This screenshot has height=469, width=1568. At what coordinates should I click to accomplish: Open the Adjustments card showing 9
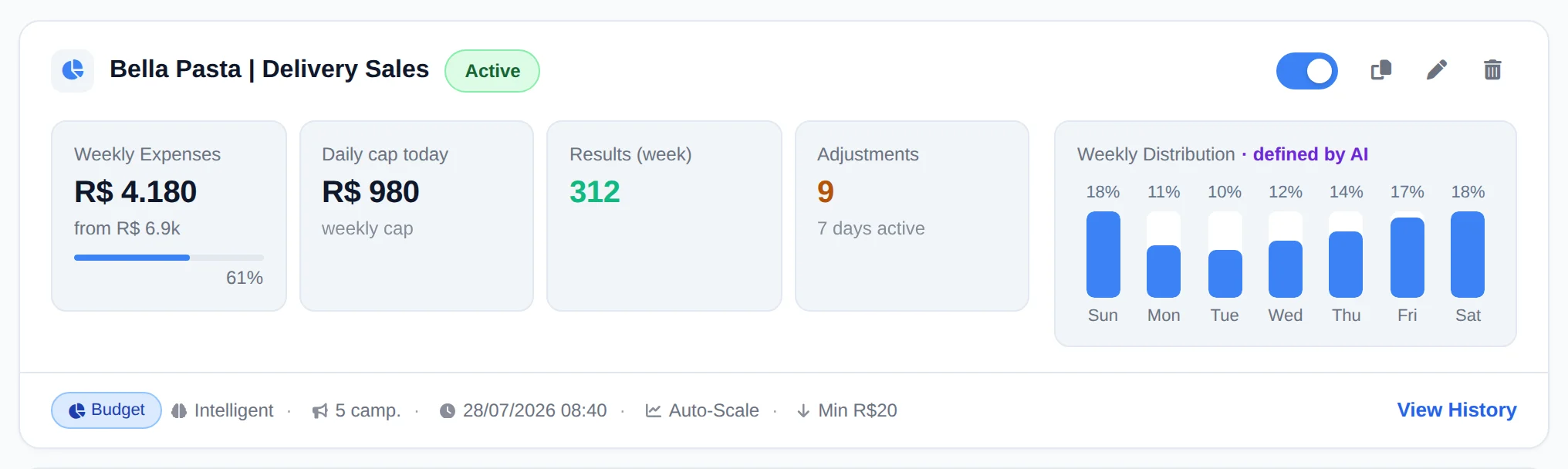click(x=912, y=216)
